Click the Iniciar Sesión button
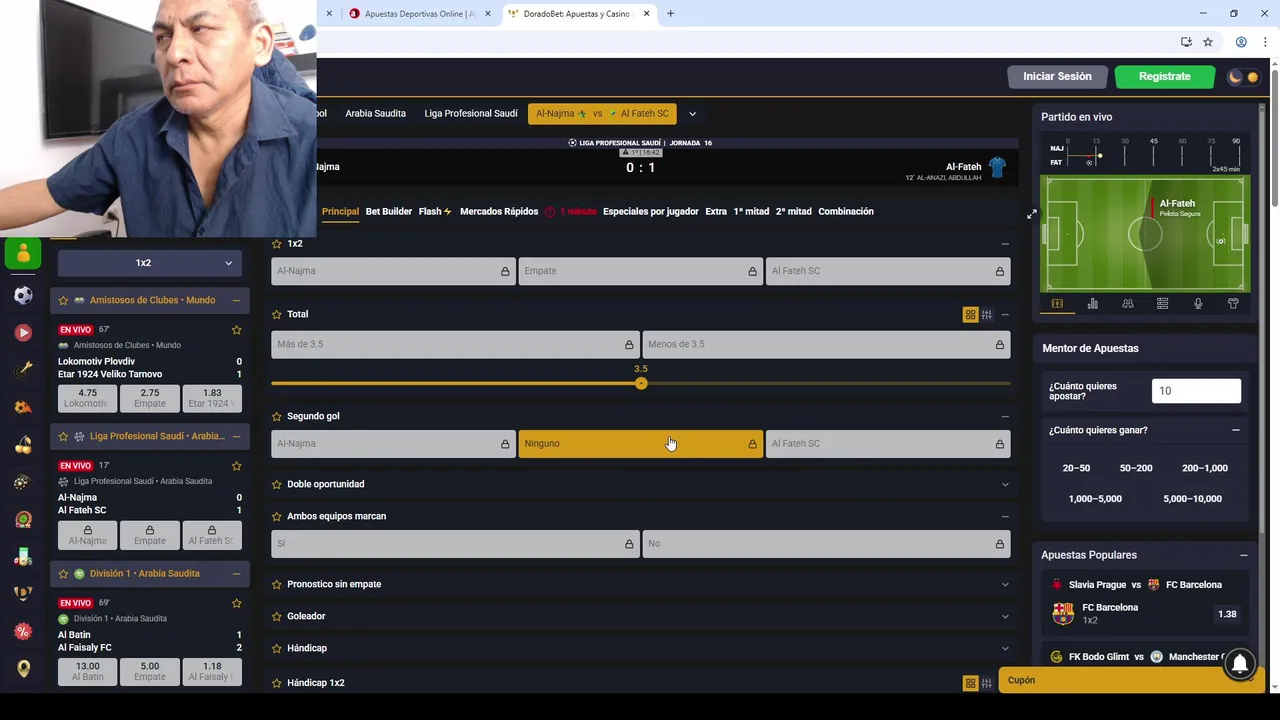 1057,76
